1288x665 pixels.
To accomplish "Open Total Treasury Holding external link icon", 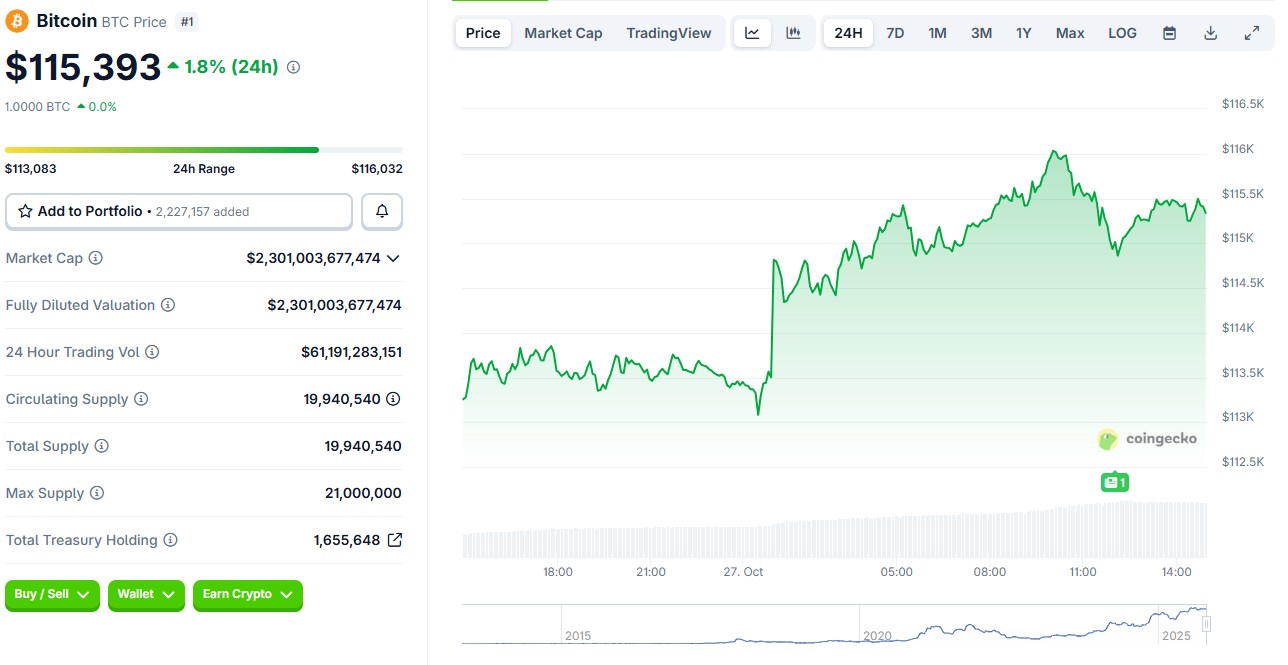I will pos(395,540).
